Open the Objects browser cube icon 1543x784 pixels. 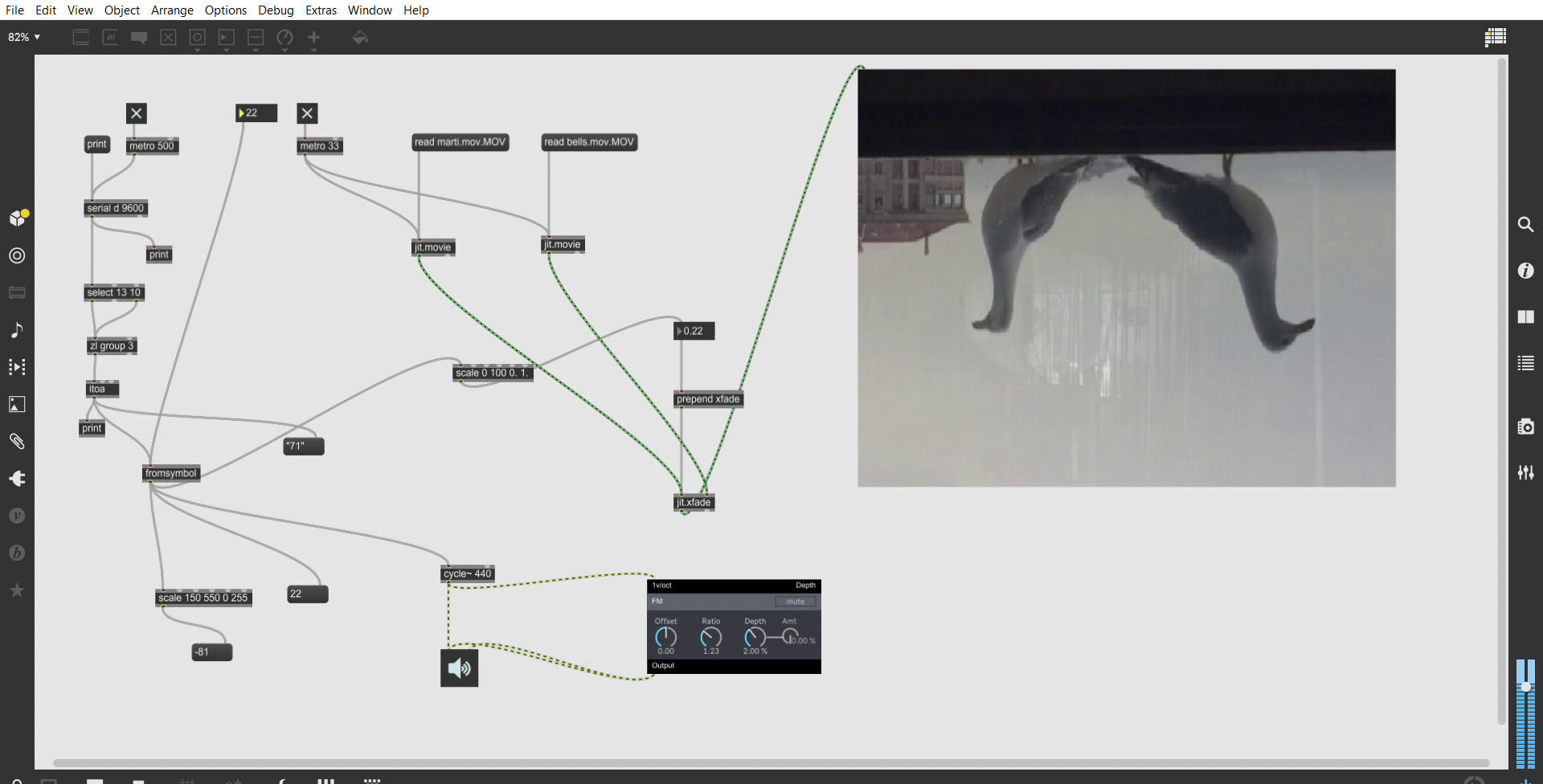coord(17,218)
